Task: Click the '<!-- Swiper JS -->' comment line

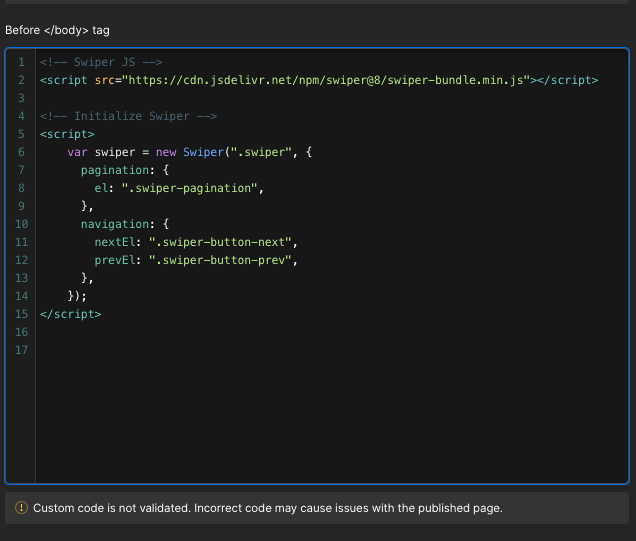Action: 101,62
